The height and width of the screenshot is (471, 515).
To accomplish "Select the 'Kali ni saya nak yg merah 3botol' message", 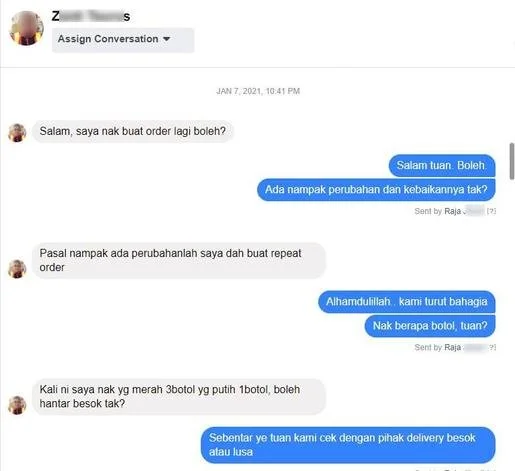I will [179, 397].
